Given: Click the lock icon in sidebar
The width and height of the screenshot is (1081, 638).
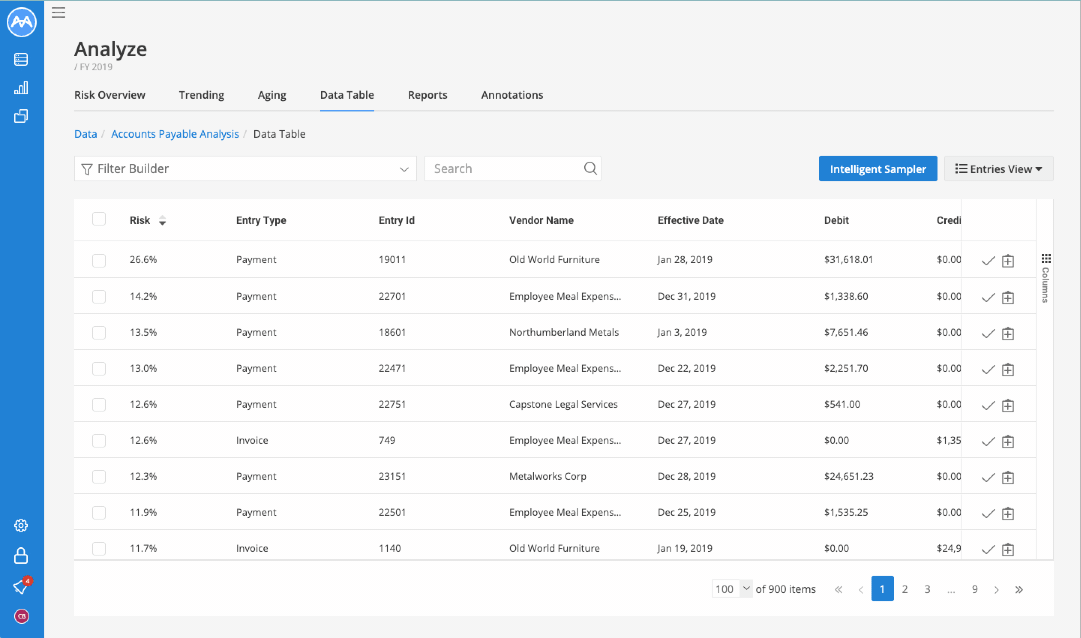Looking at the screenshot, I should 21,555.
